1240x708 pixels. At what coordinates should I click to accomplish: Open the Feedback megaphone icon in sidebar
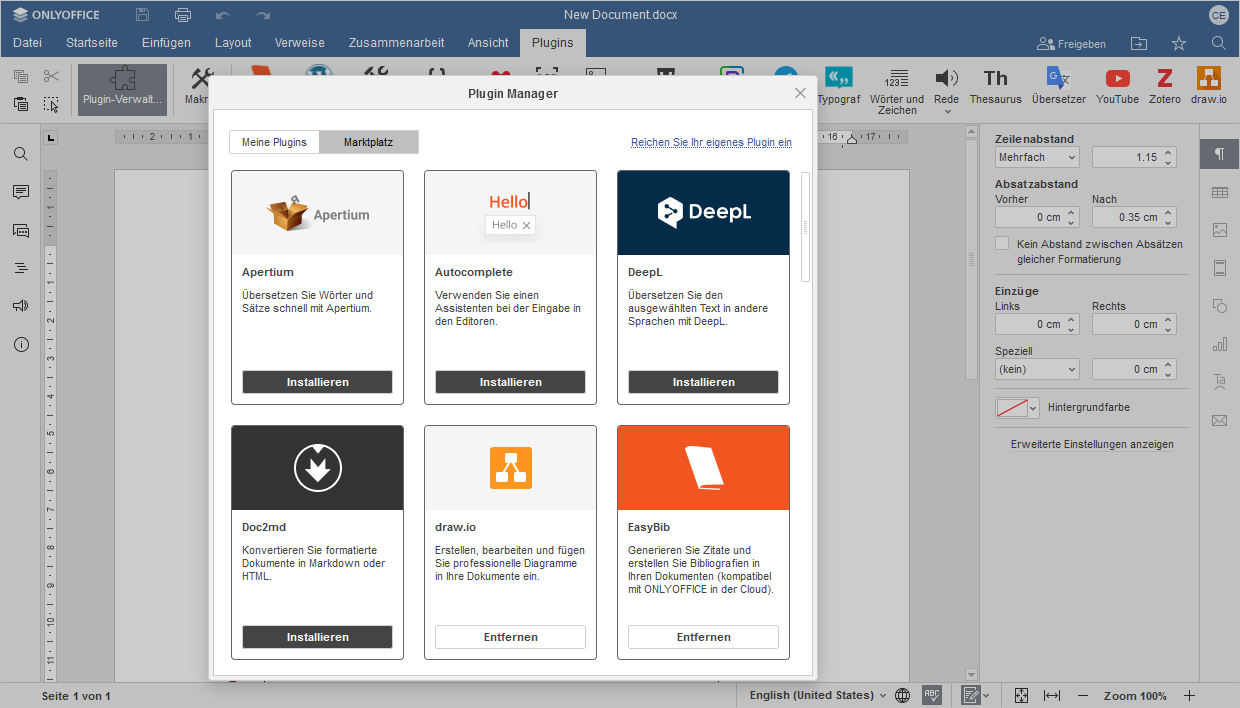click(x=21, y=306)
